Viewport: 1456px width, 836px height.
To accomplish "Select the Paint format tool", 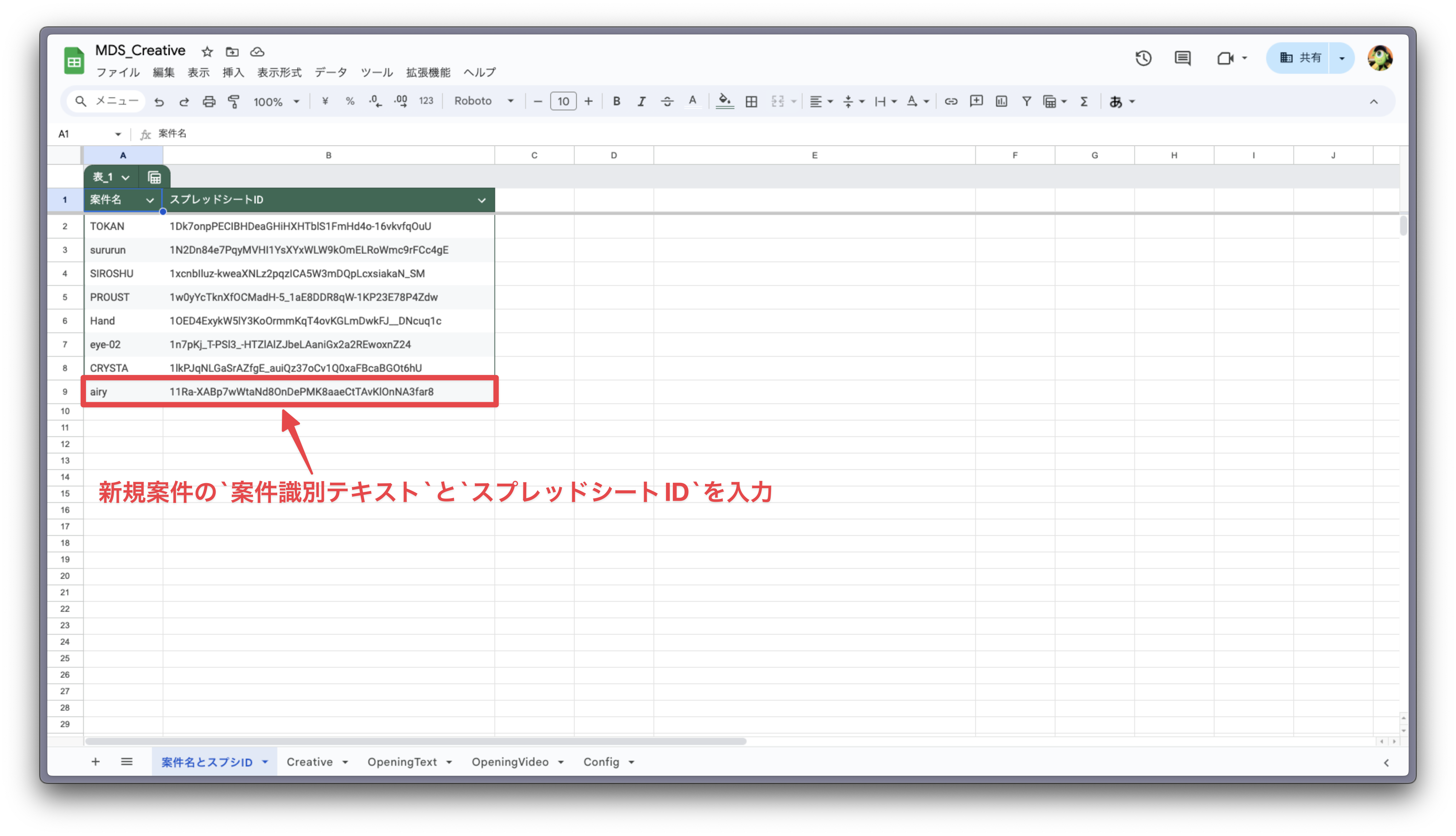I will 234,101.
